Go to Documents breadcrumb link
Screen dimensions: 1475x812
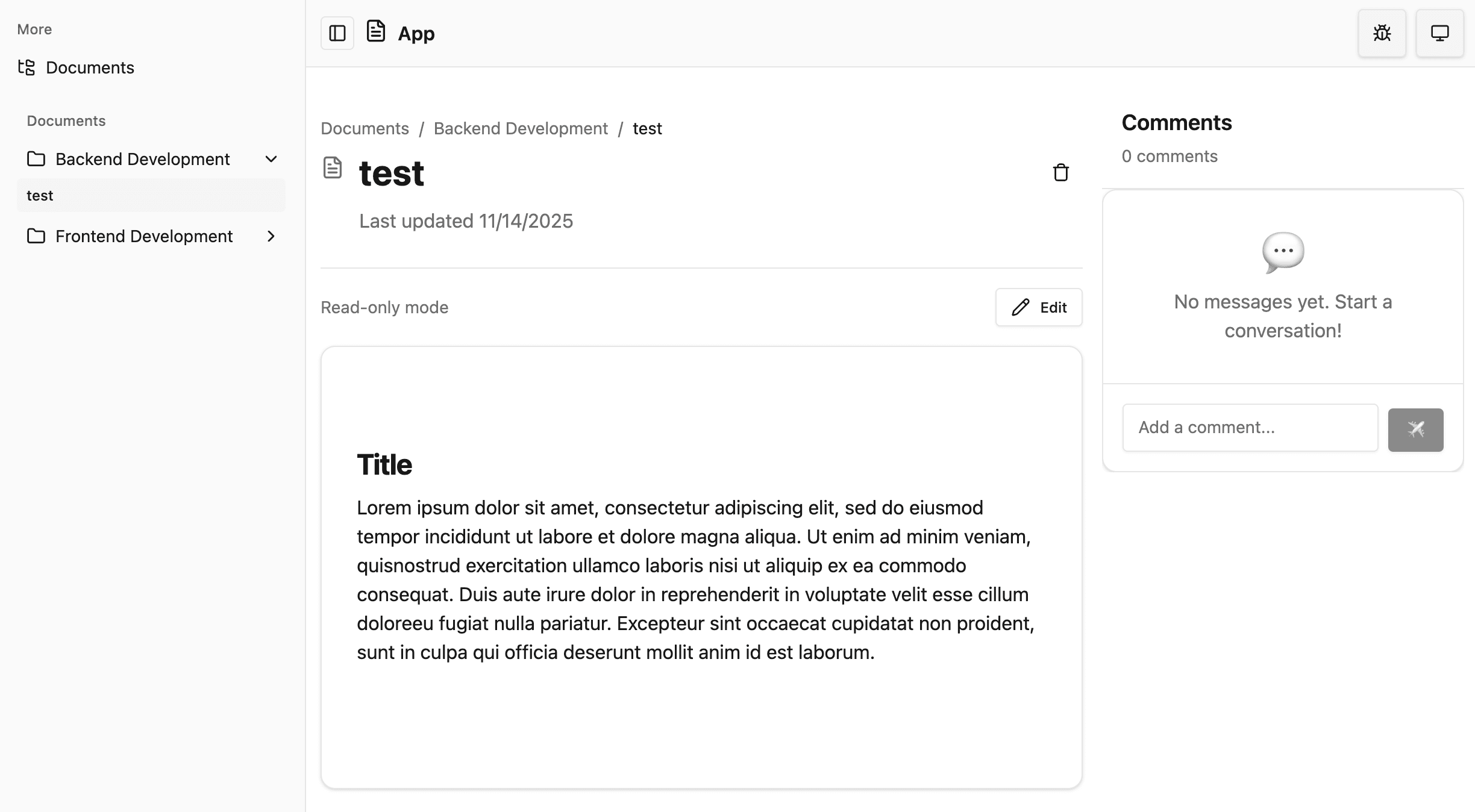365,128
